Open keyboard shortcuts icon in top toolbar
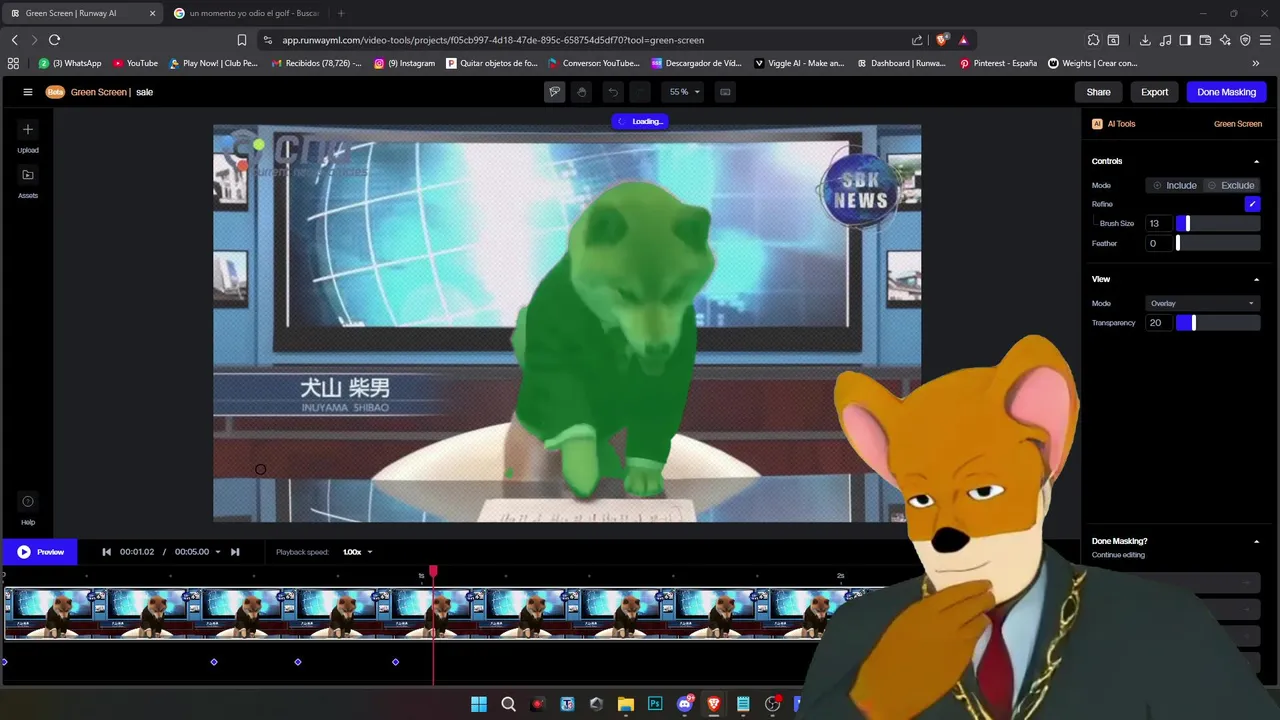The width and height of the screenshot is (1280, 720). tap(725, 92)
